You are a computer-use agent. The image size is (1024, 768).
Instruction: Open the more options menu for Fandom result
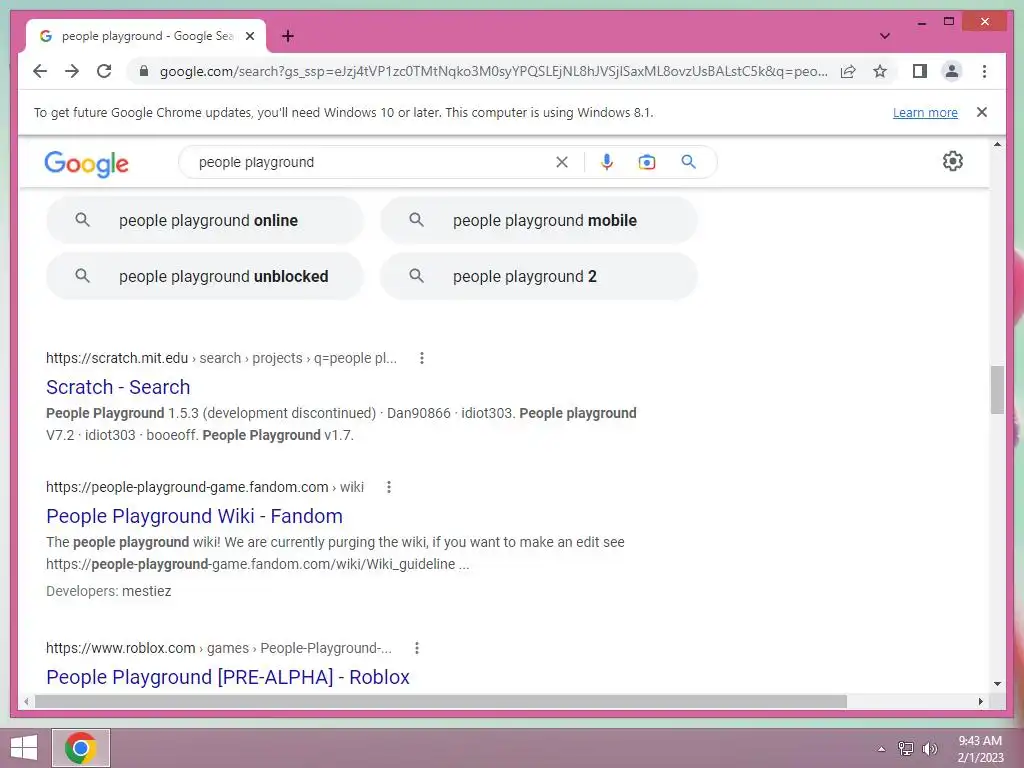pyautogui.click(x=389, y=487)
